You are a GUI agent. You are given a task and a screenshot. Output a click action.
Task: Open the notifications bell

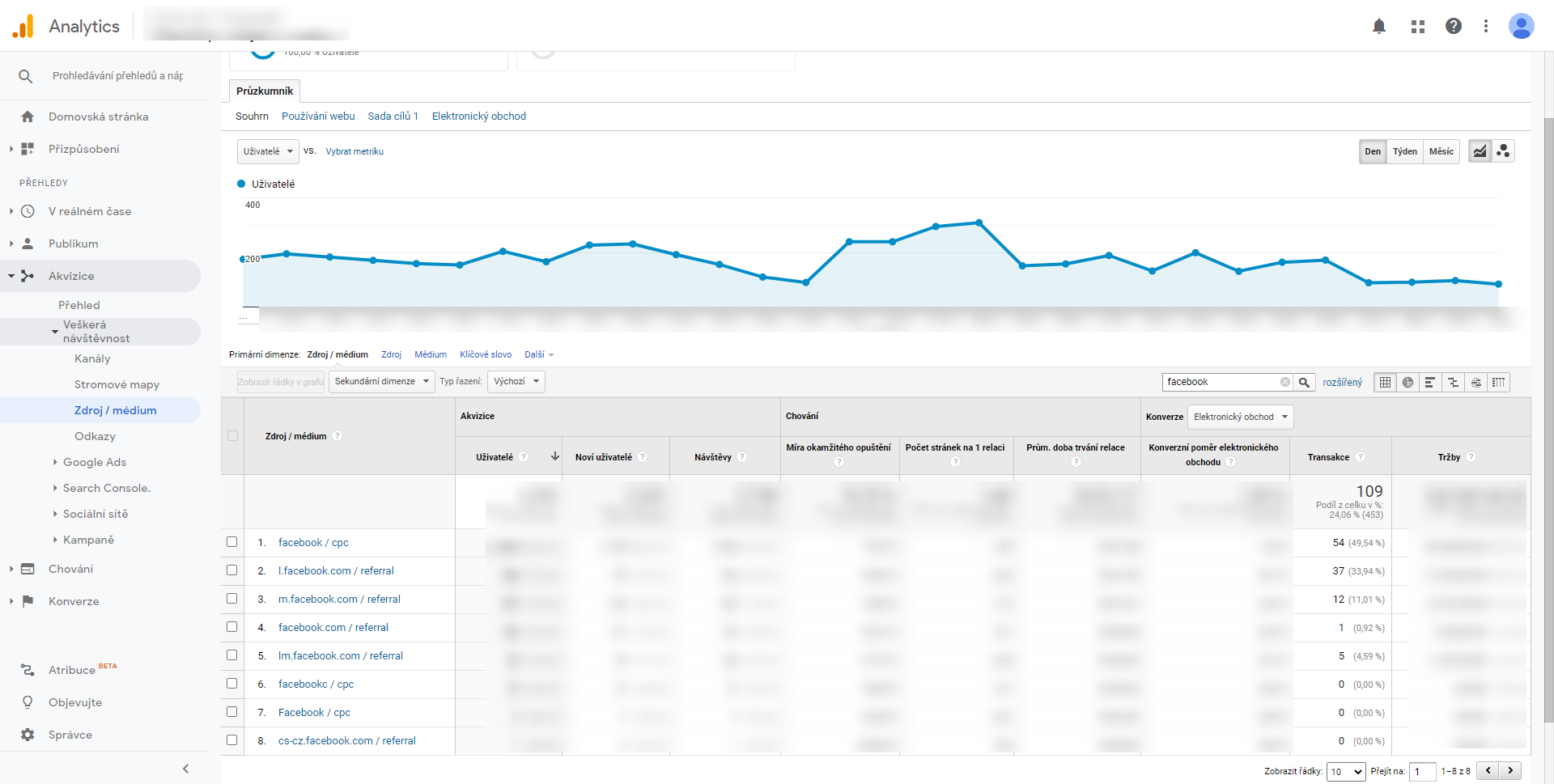click(x=1379, y=26)
